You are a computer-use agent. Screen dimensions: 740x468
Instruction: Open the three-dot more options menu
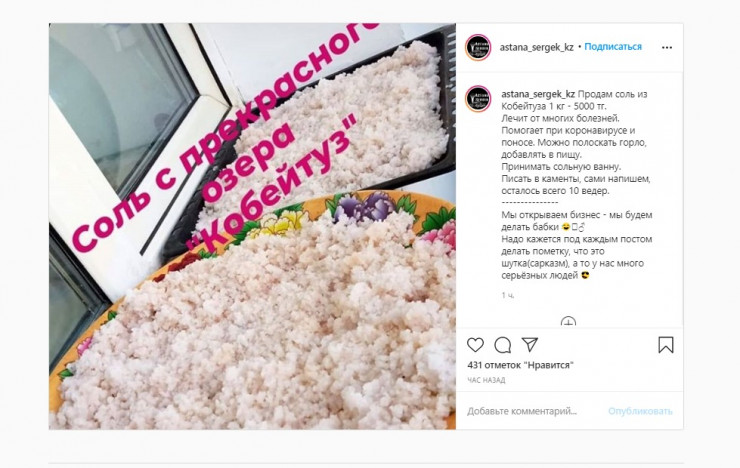(x=667, y=47)
